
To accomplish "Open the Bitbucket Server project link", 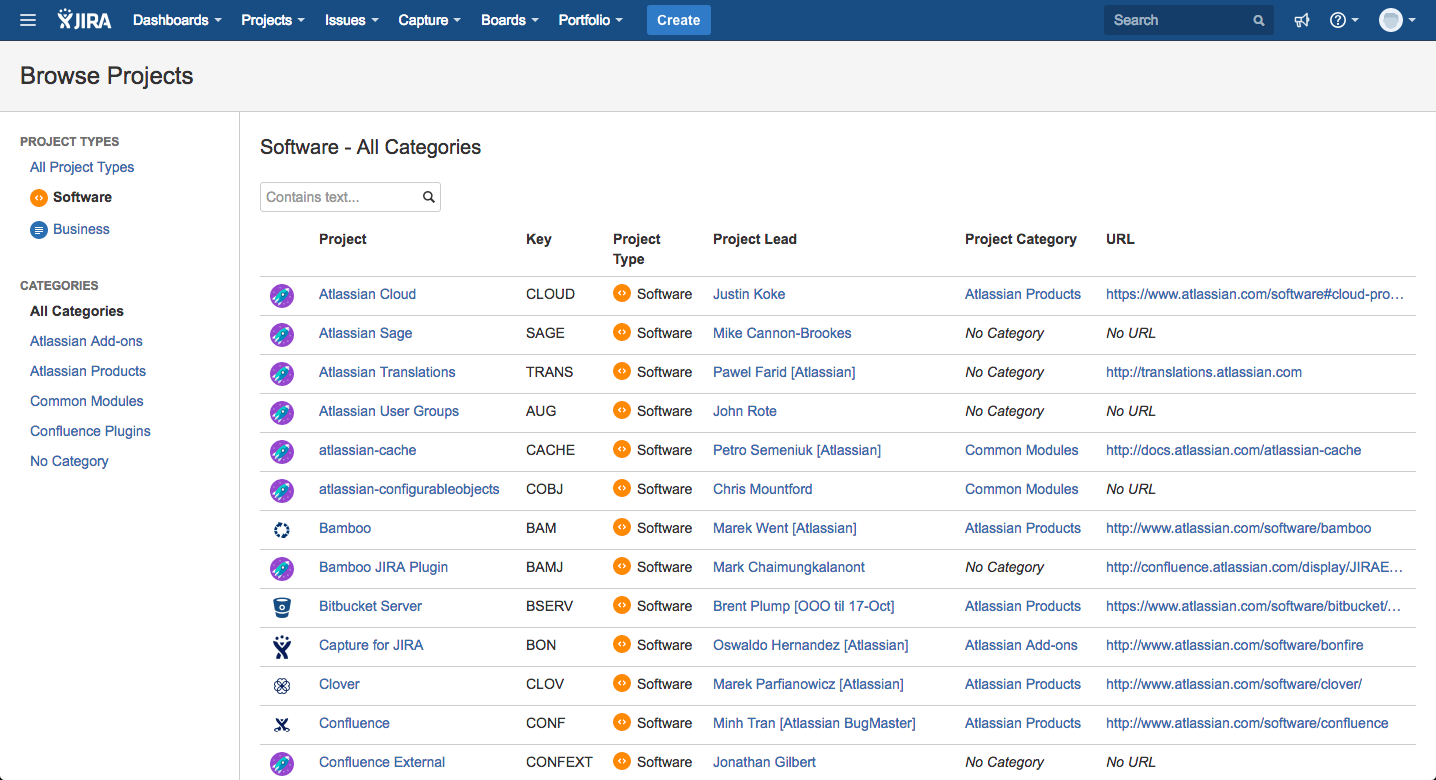I will point(370,606).
